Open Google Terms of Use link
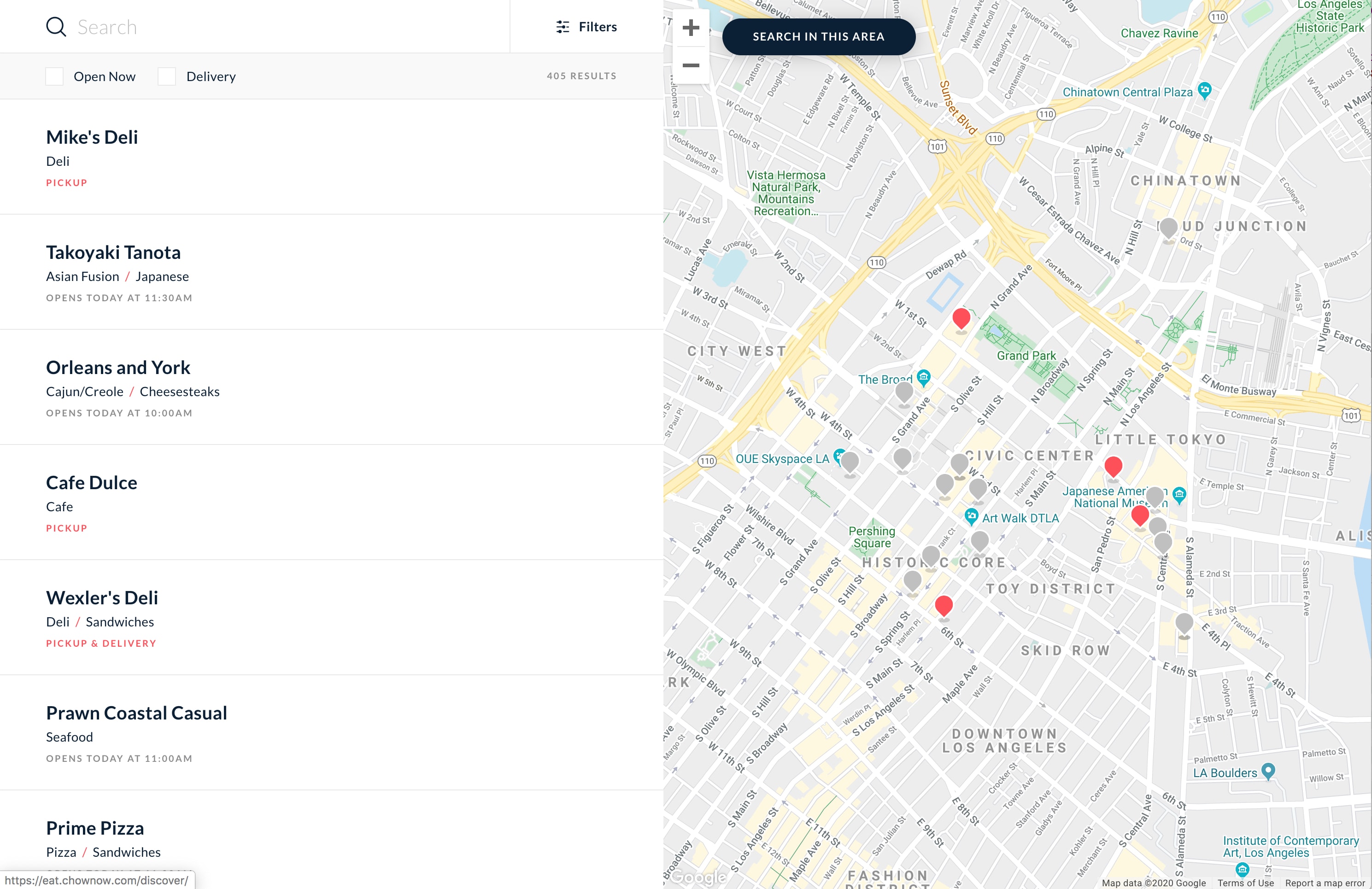The image size is (1372, 889). coord(1245,883)
